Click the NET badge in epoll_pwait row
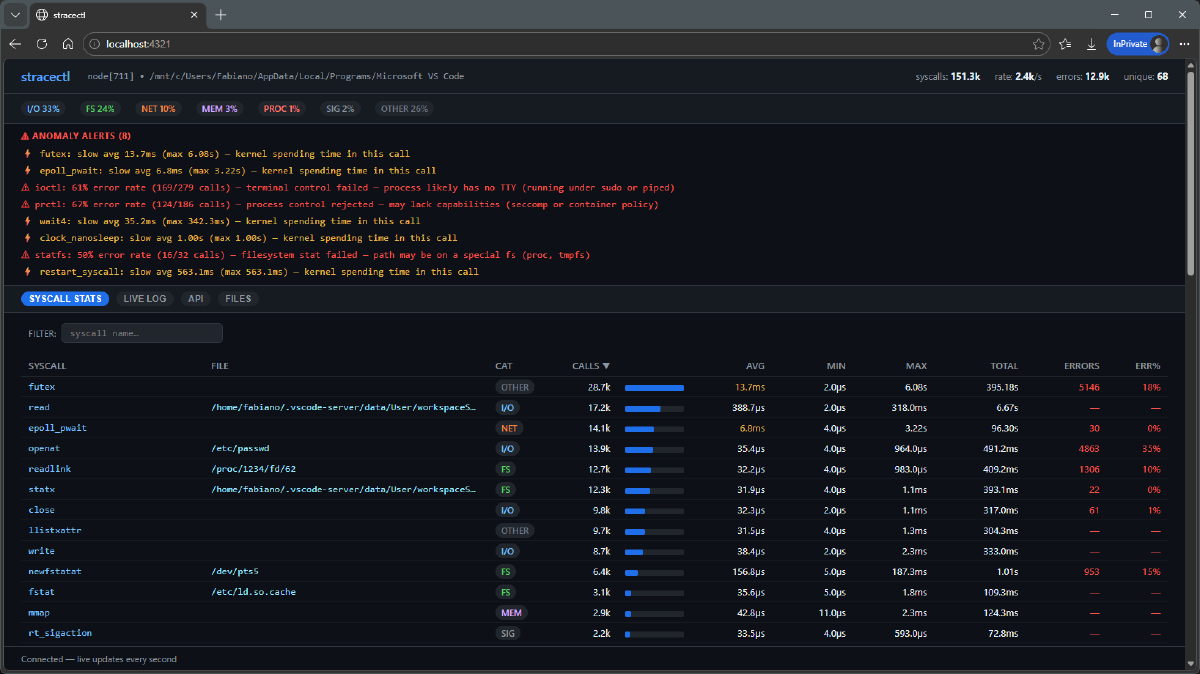The width and height of the screenshot is (1200, 674). [509, 428]
